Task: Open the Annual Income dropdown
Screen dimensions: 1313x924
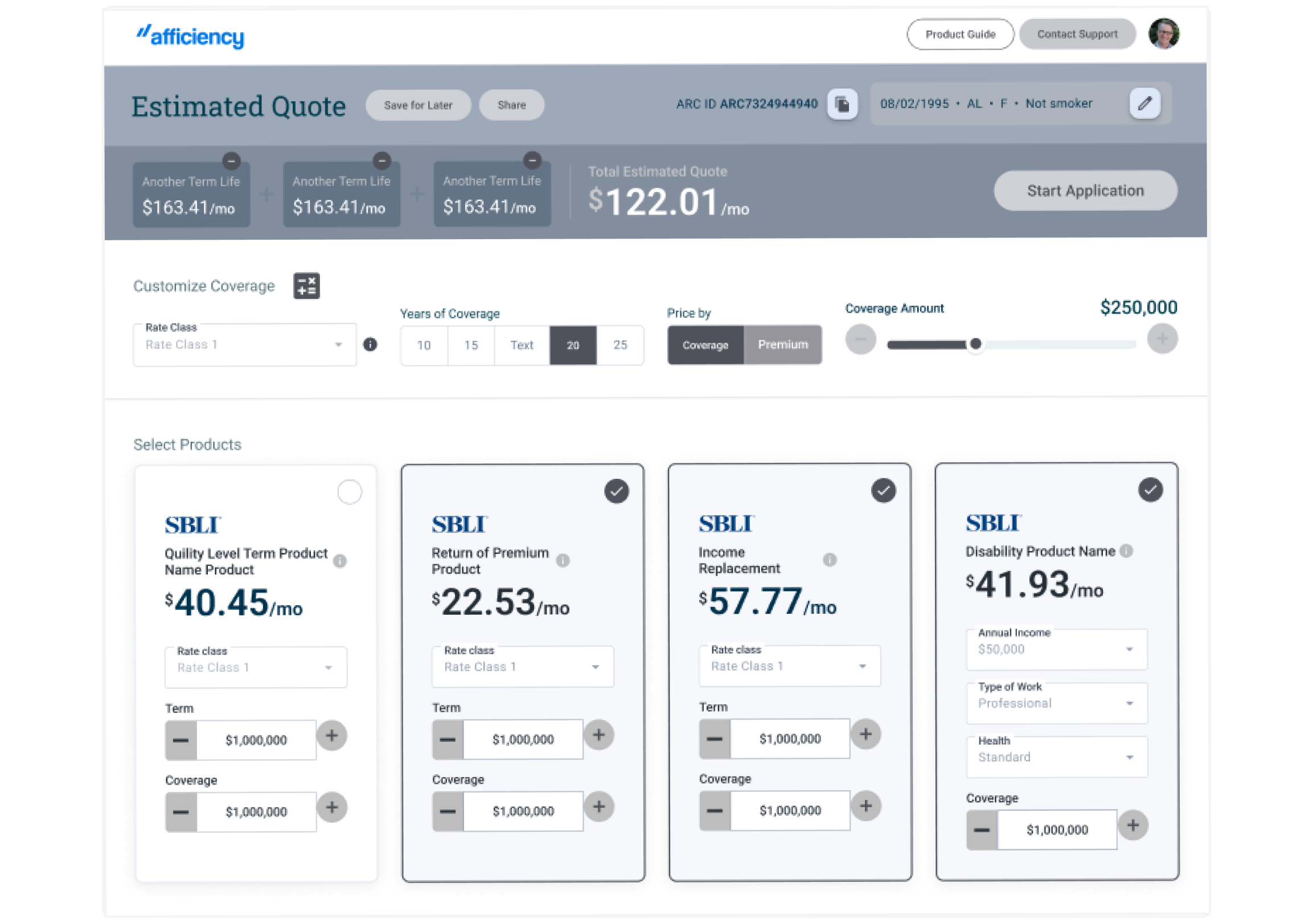Action: 1056,650
